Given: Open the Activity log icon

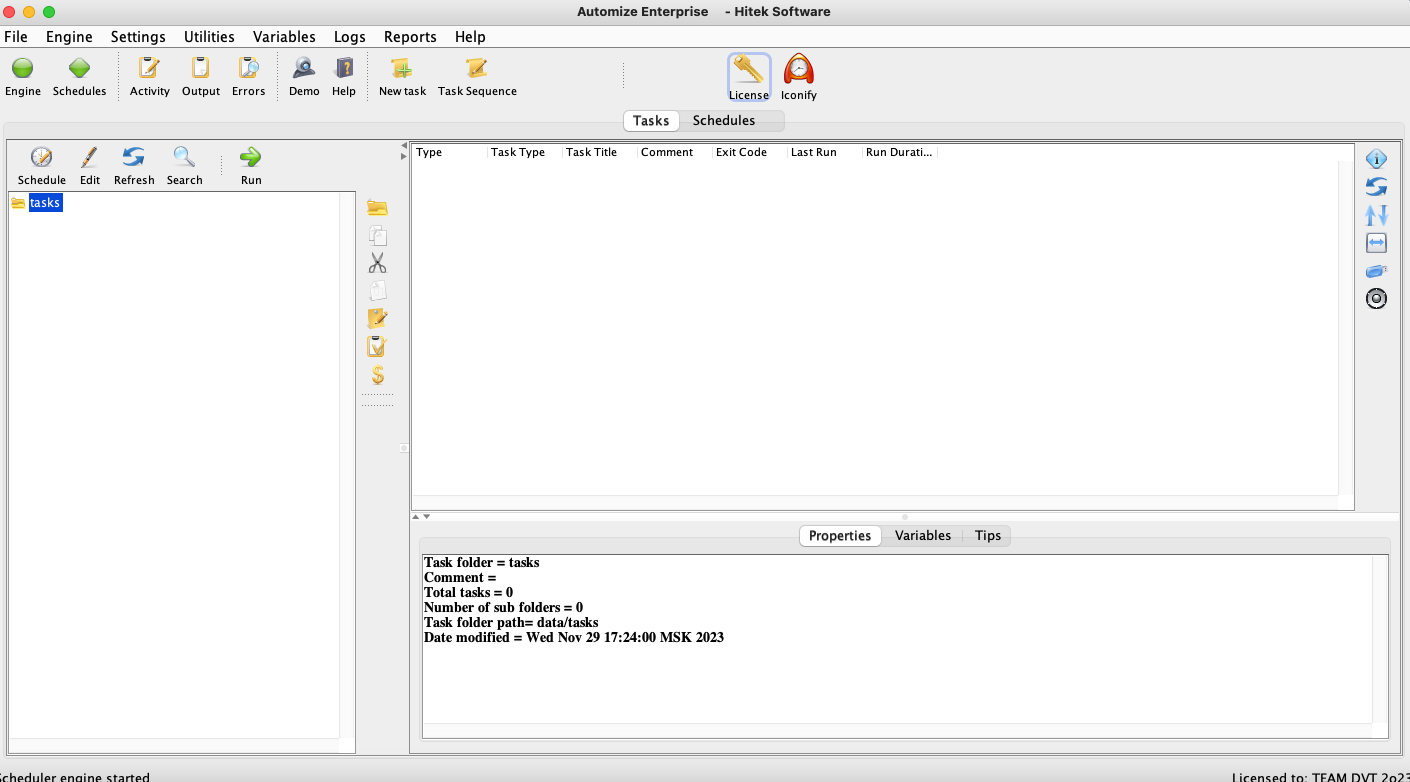Looking at the screenshot, I should (150, 69).
